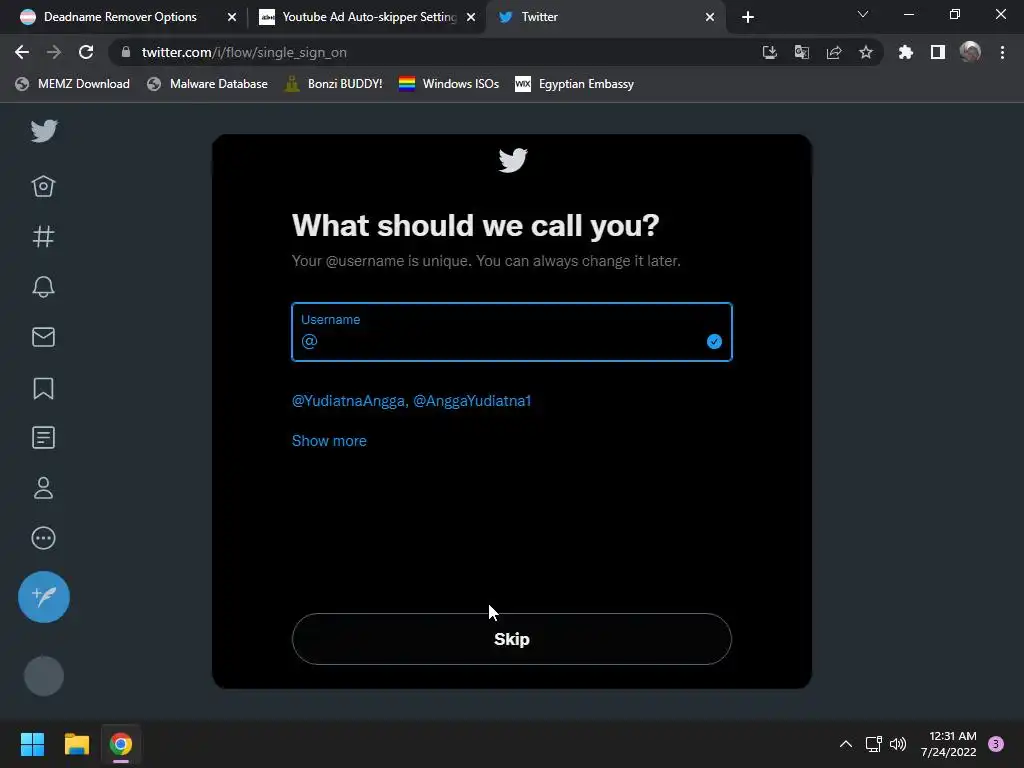The height and width of the screenshot is (768, 1024).
Task: Open Lists icon in sidebar
Action: [44, 438]
